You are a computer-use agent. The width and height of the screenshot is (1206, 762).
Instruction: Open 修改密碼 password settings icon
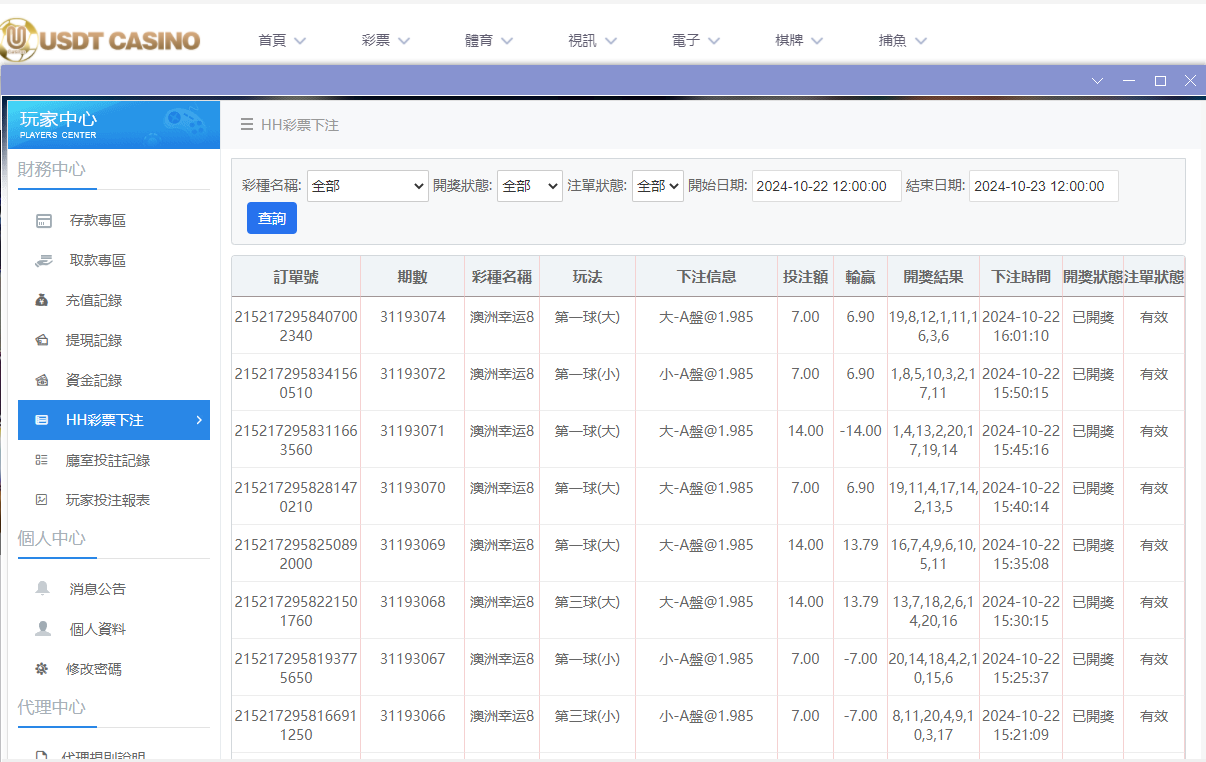tap(43, 668)
